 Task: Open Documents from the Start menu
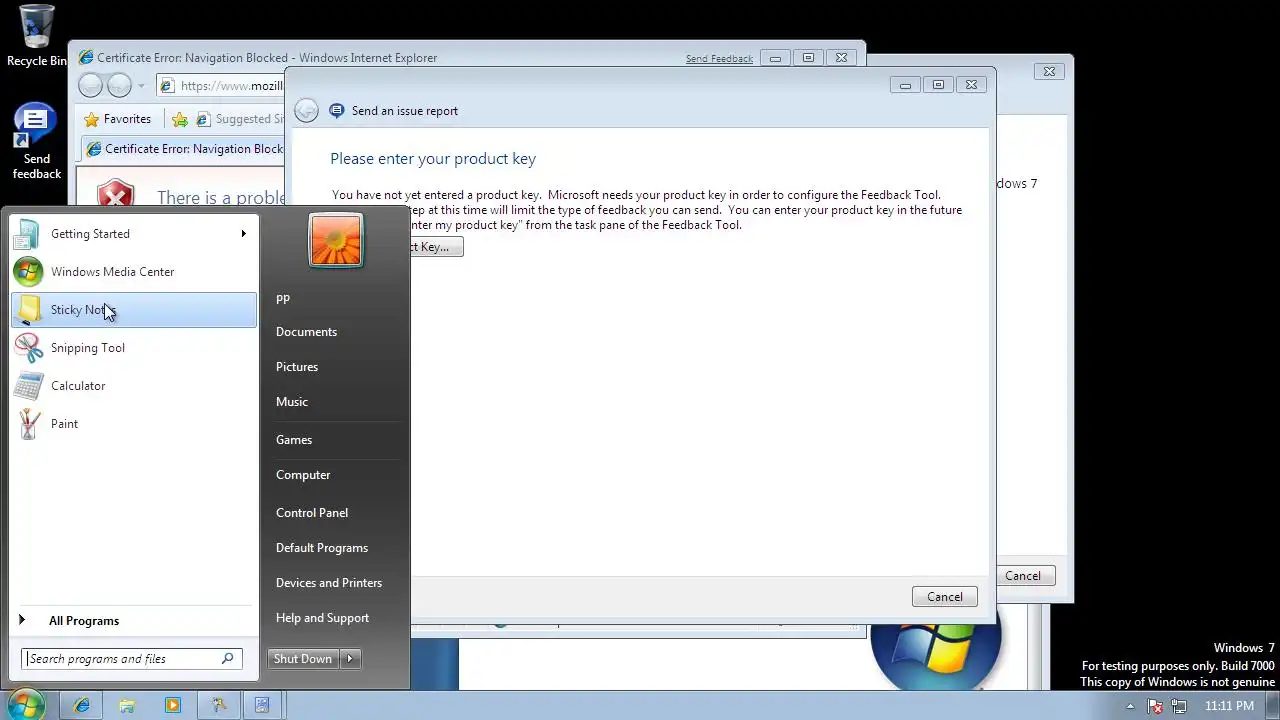point(306,332)
